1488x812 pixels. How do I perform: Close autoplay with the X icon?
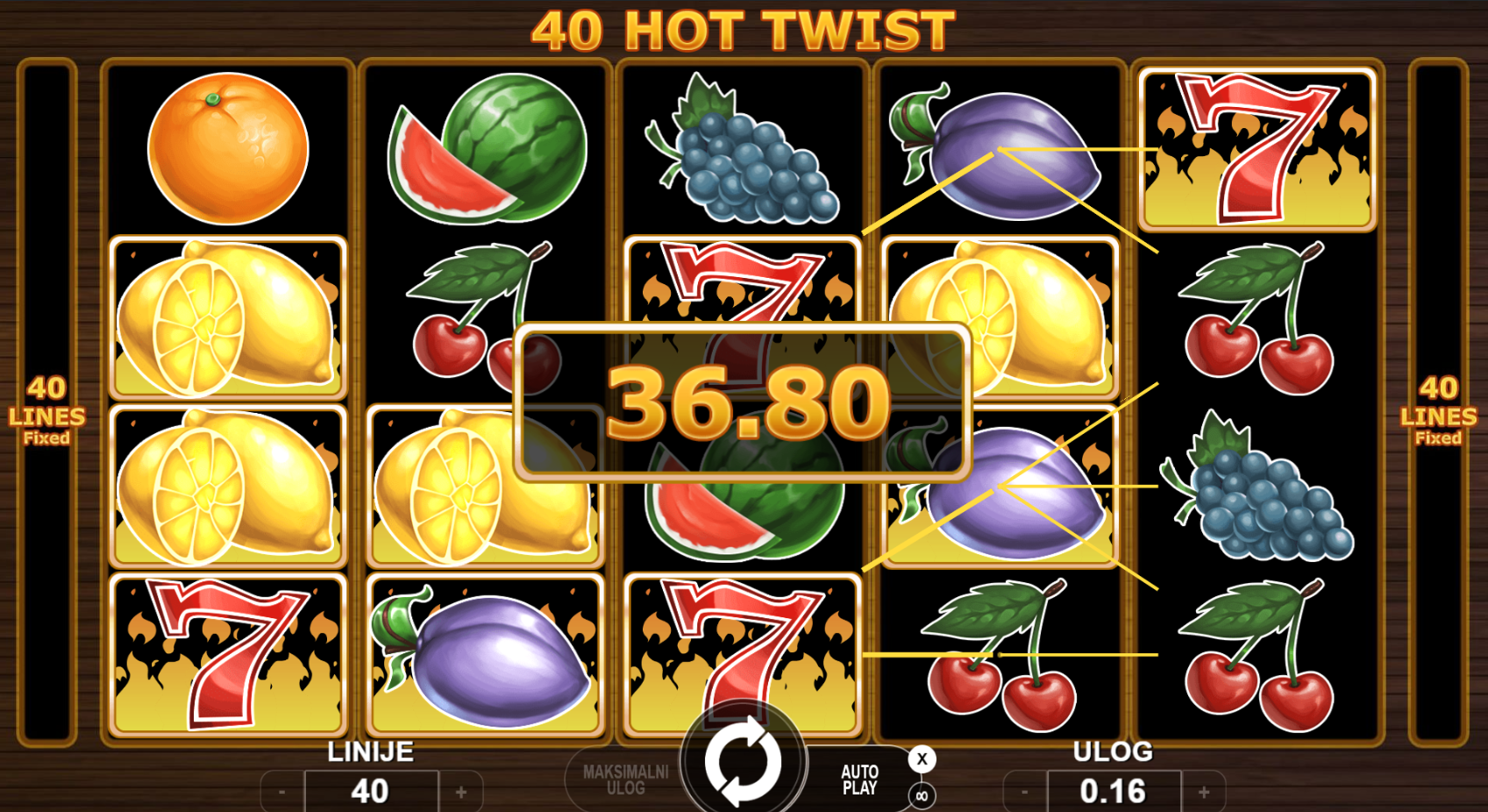coord(922,759)
